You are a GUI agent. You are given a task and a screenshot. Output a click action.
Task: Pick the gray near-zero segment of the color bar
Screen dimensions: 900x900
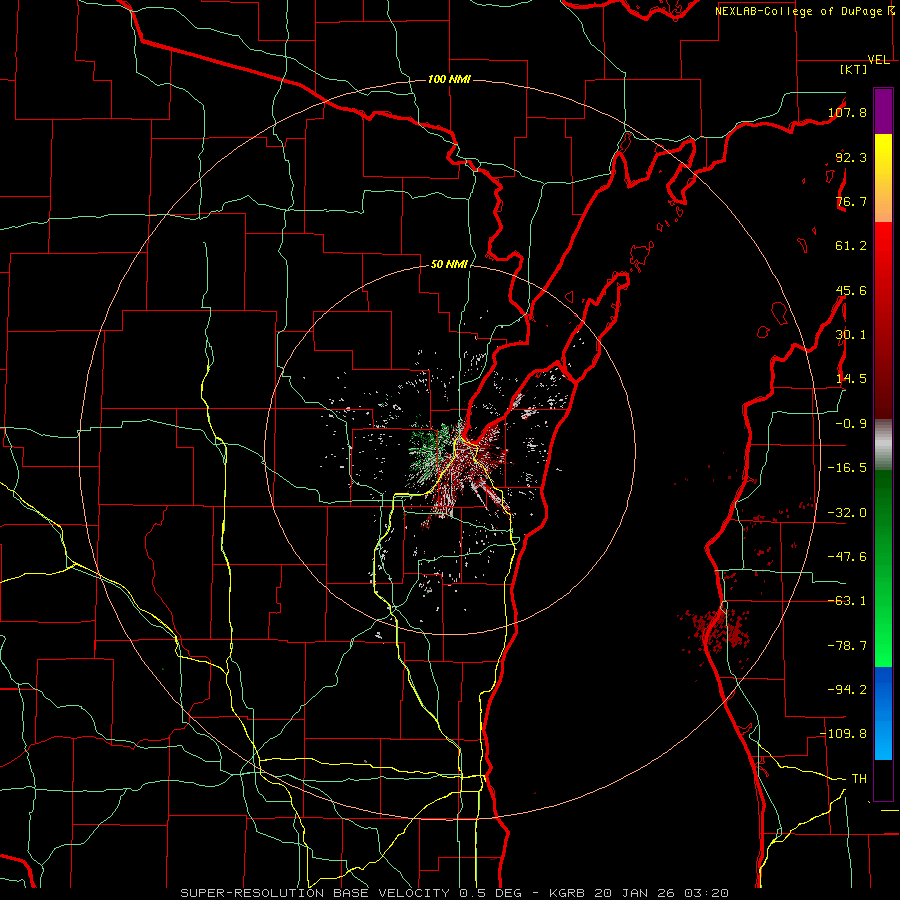[x=883, y=445]
